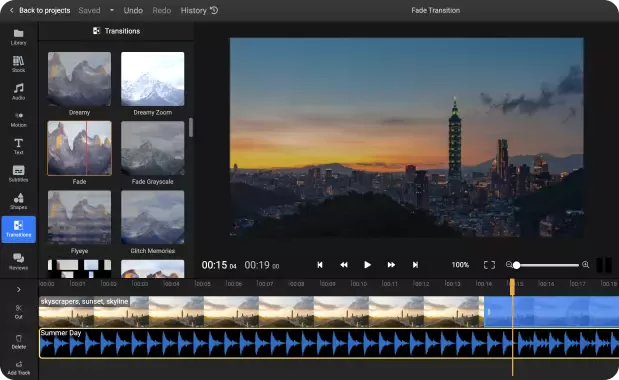The width and height of the screenshot is (619, 380).
Task: Go back to projects
Action: [x=40, y=10]
